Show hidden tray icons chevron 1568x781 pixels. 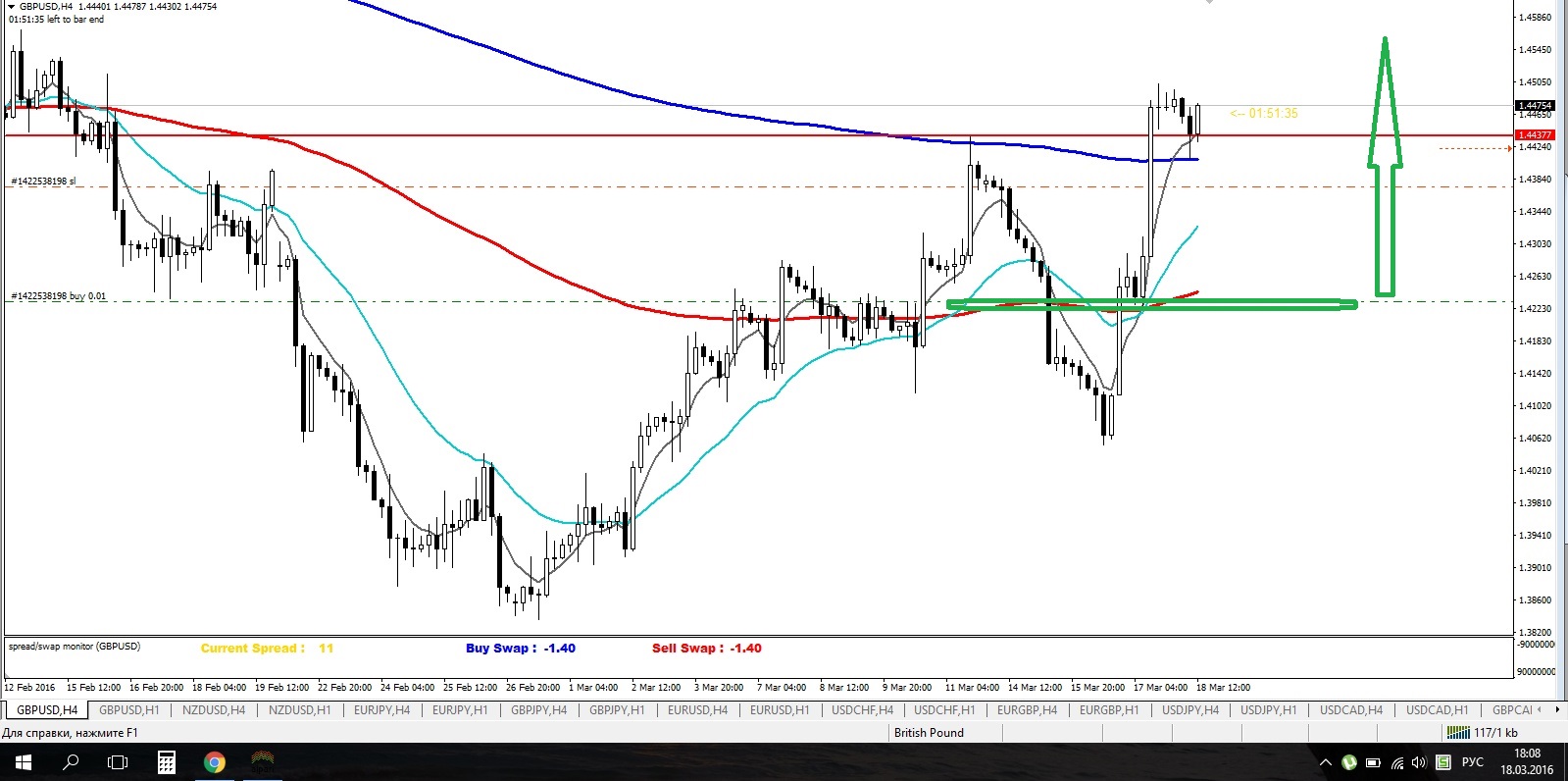point(1326,762)
